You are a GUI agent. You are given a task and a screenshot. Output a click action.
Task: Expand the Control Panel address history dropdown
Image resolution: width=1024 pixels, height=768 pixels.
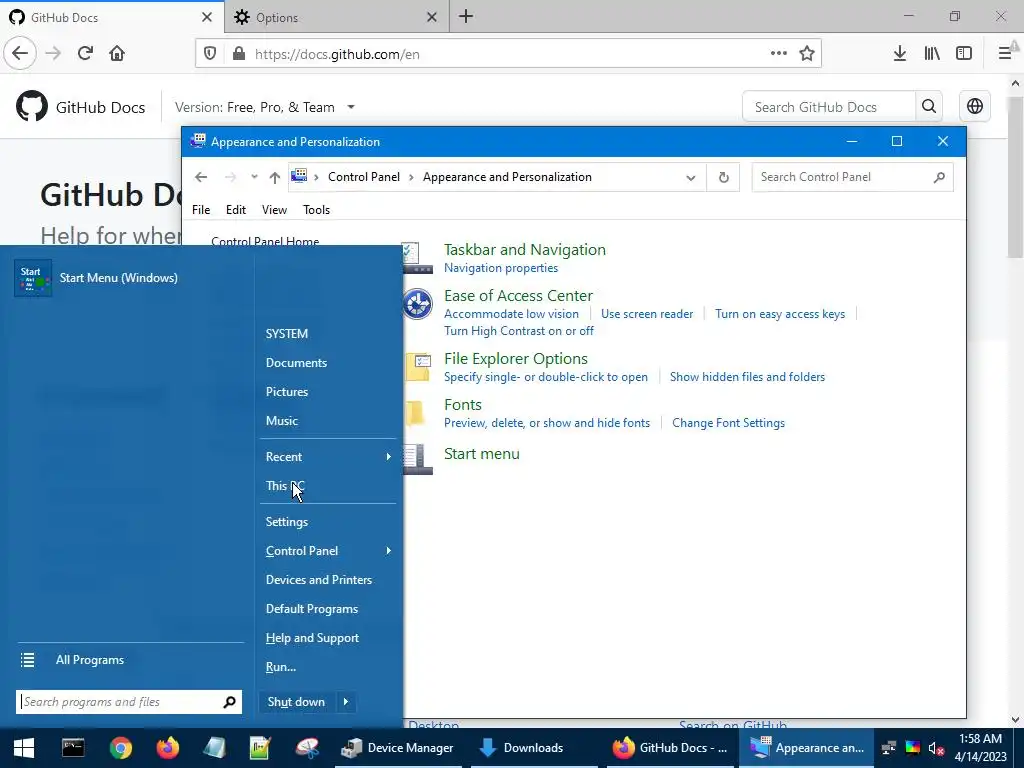point(690,178)
